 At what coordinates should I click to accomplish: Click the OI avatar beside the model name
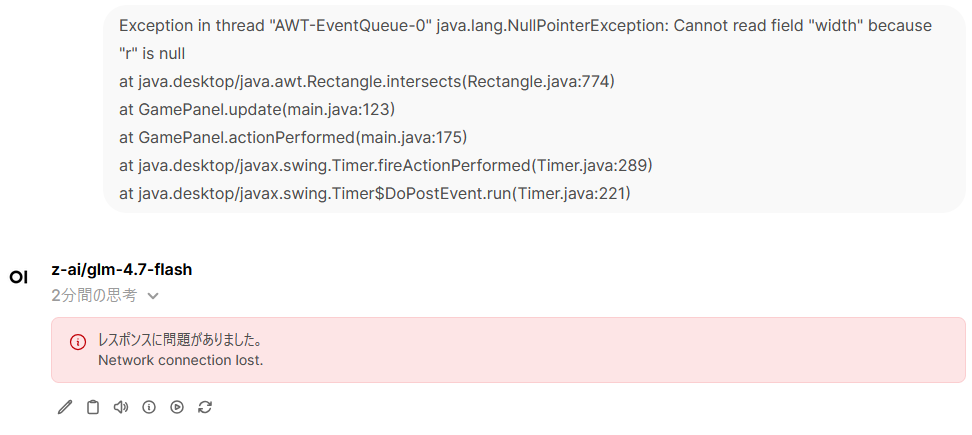pyautogui.click(x=19, y=278)
